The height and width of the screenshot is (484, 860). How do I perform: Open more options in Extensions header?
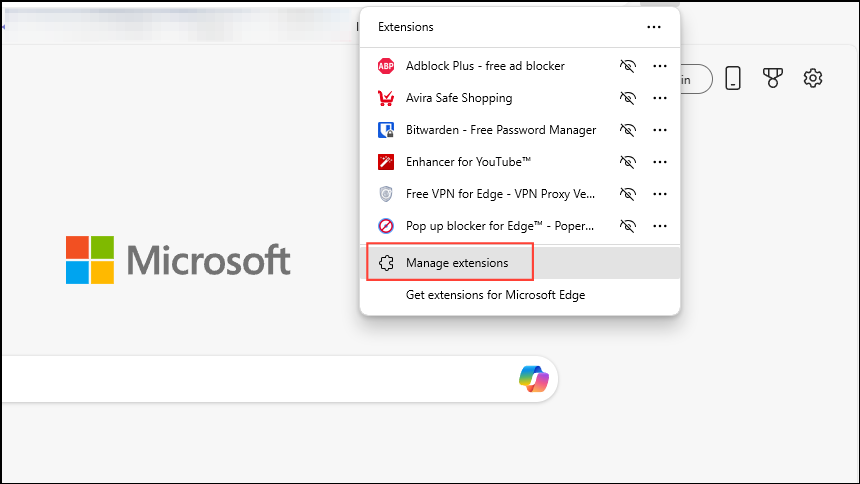click(654, 27)
